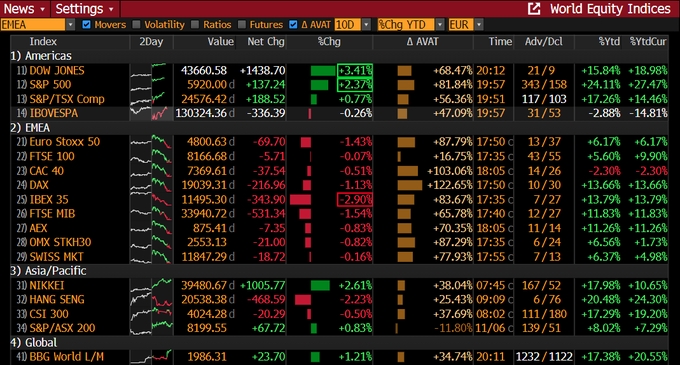Open the FTSE 100 index
The width and height of the screenshot is (680, 365).
[x=52, y=156]
